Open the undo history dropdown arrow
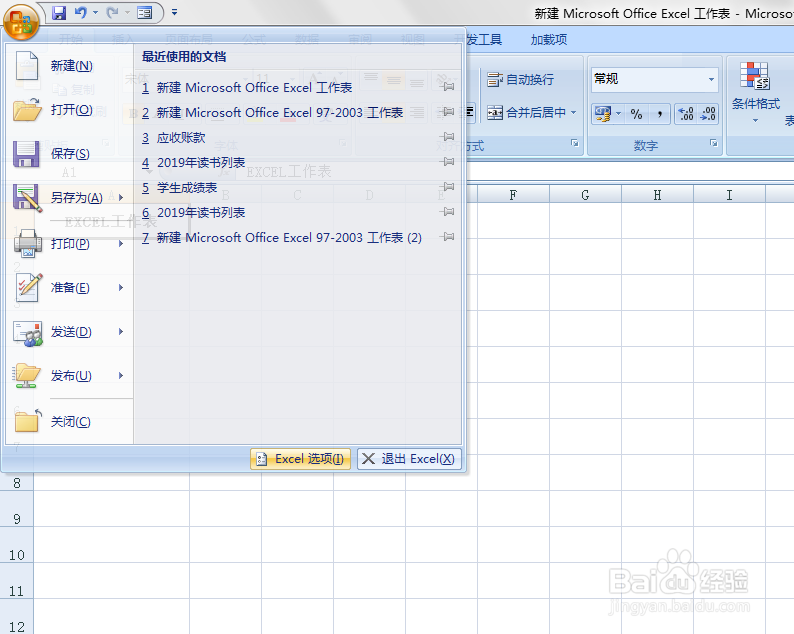The width and height of the screenshot is (794, 634). tap(95, 13)
